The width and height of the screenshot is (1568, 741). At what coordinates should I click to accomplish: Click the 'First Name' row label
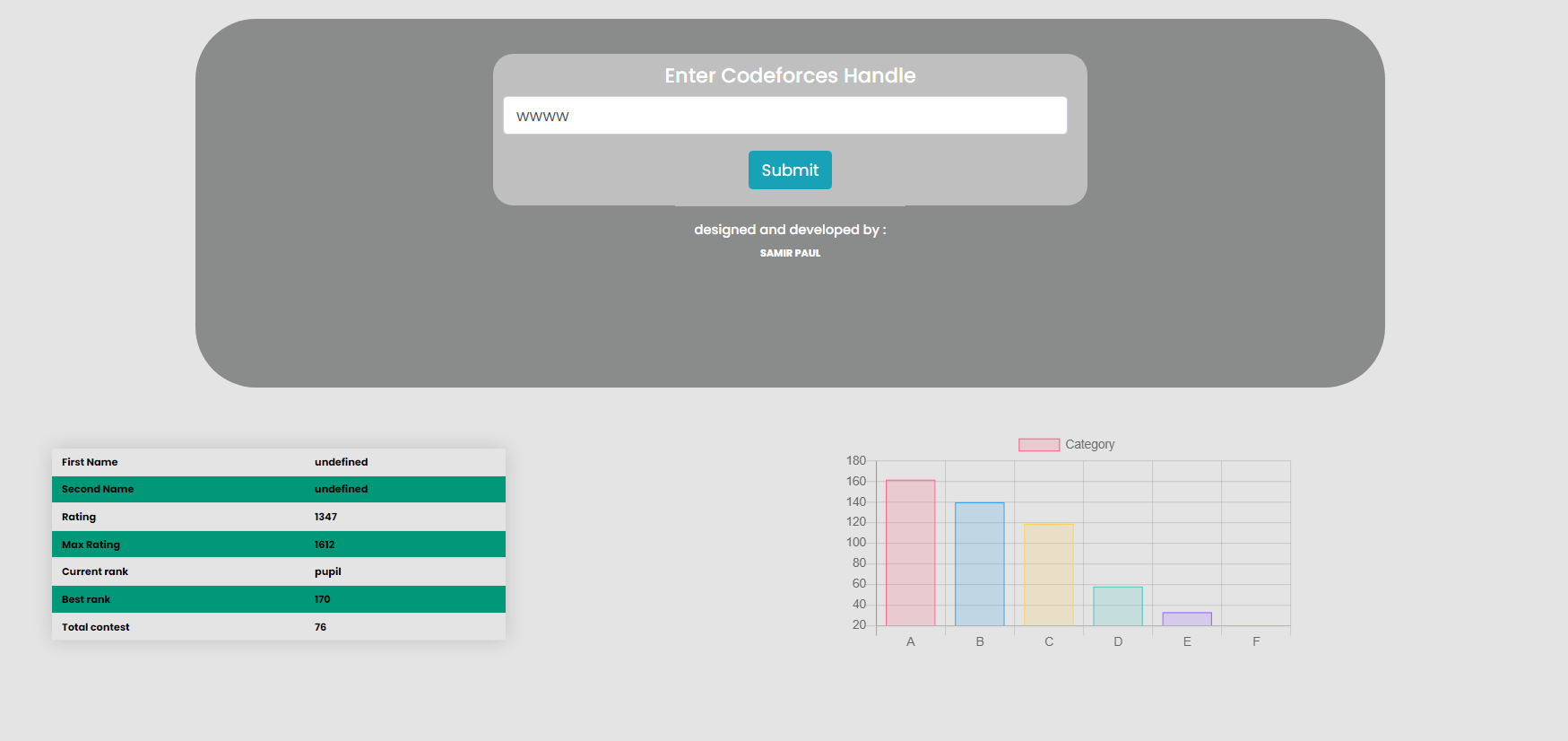90,462
